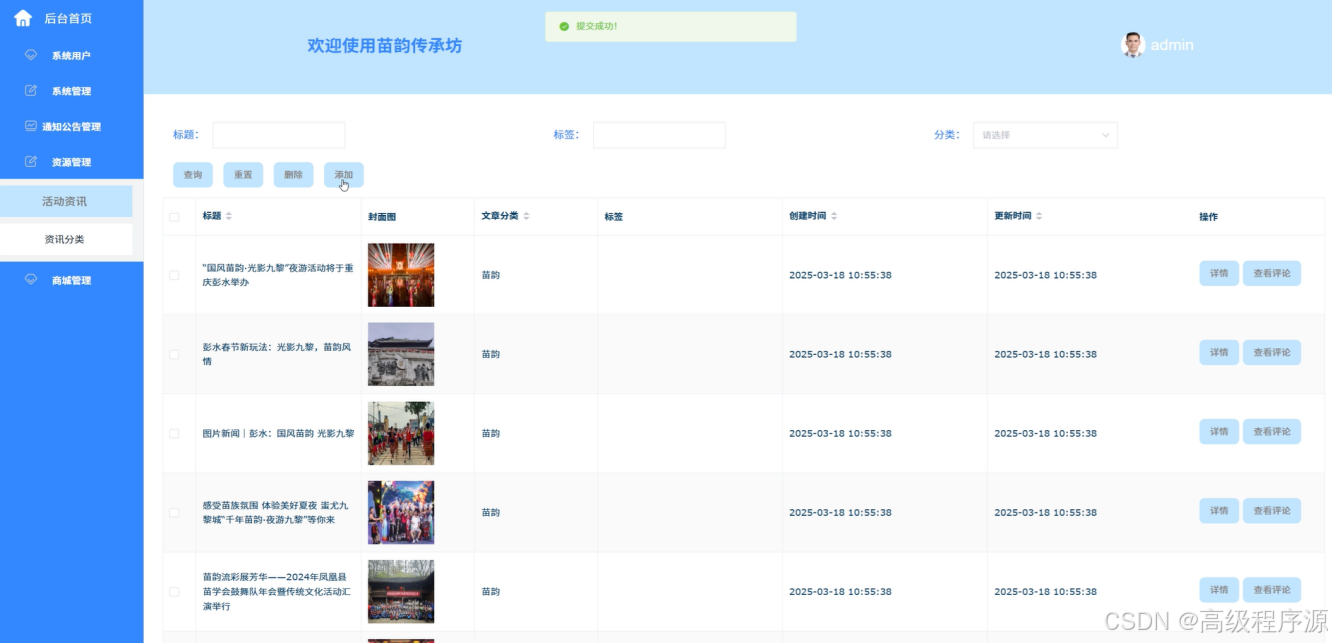Click the admin username text
This screenshot has height=643, width=1332.
[x=1172, y=45]
